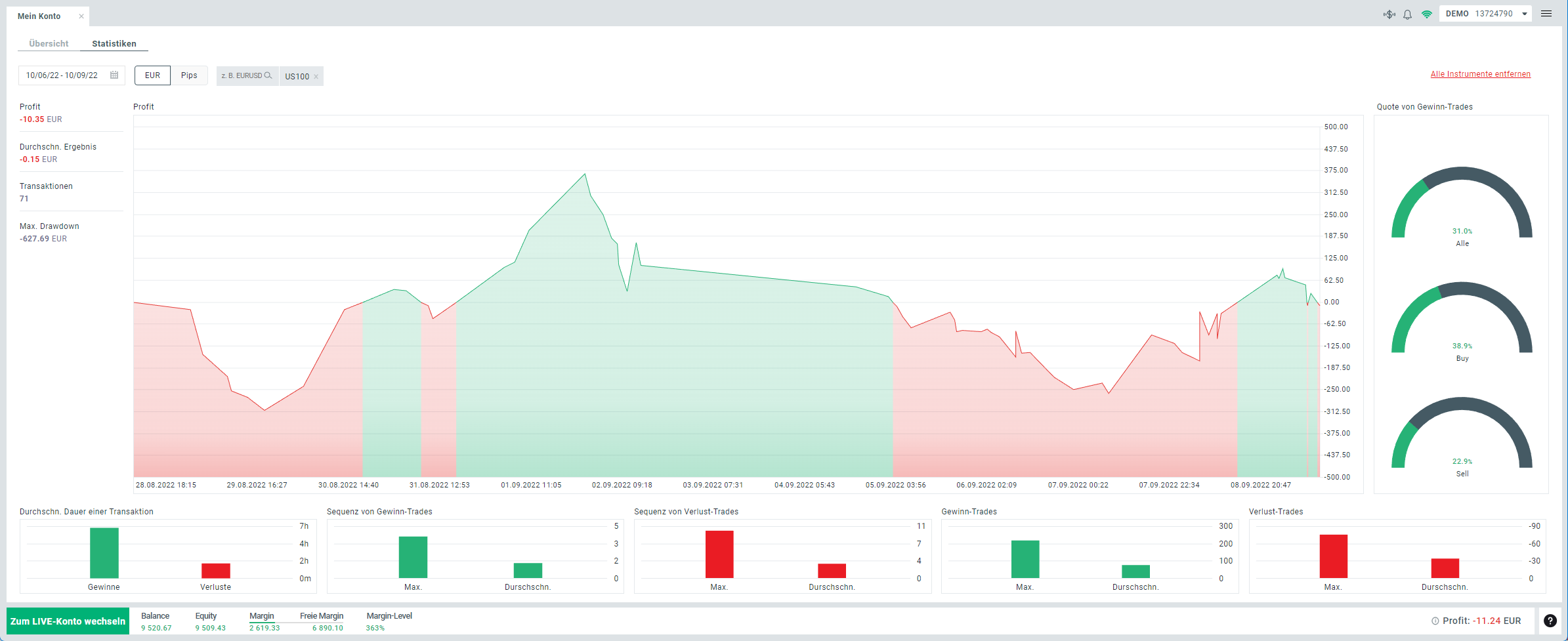Screen dimensions: 1568x641
Task: Click the instrument search magnifier icon
Action: click(268, 75)
